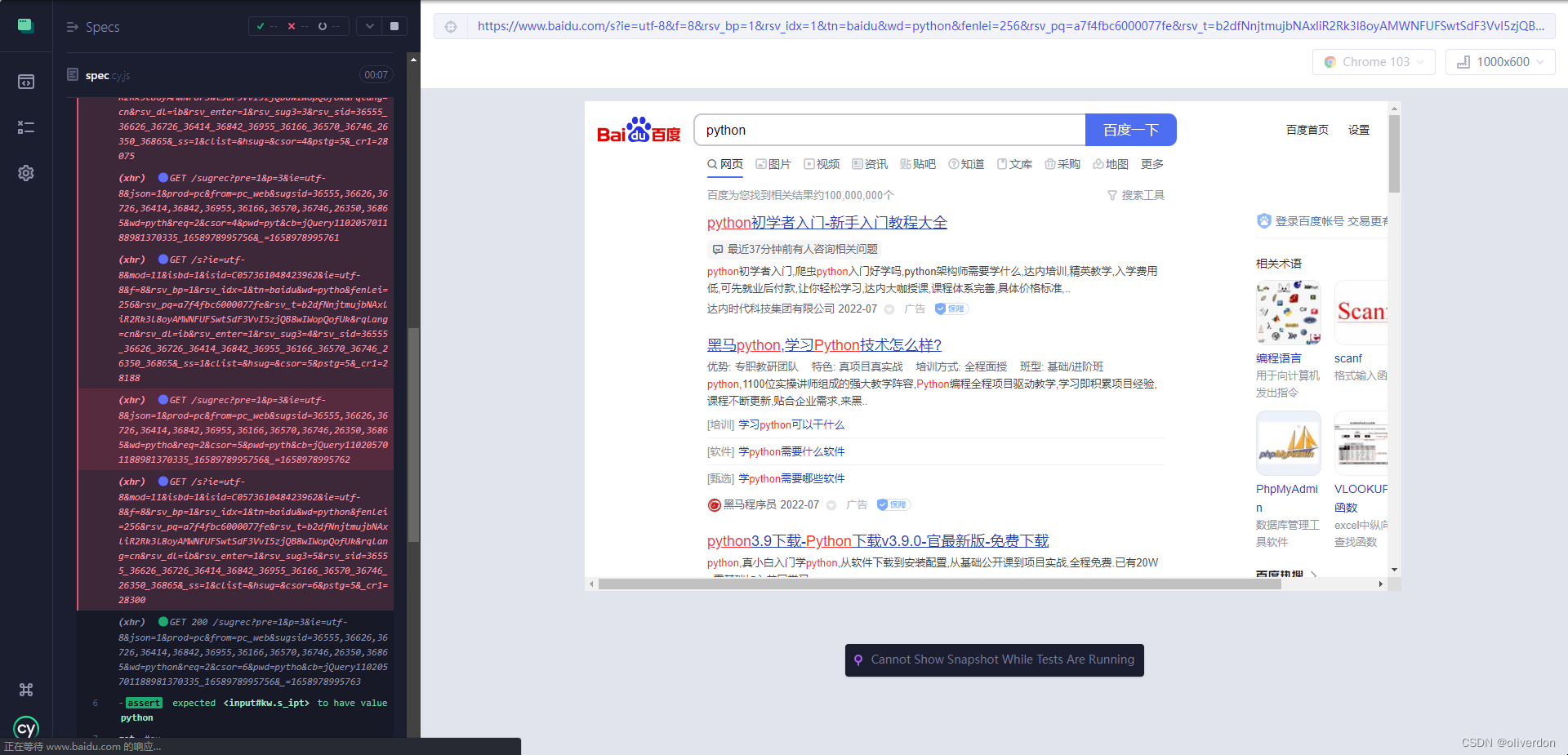The width and height of the screenshot is (1568, 755).
Task: Open 设置 settings link
Action: coord(1358,130)
